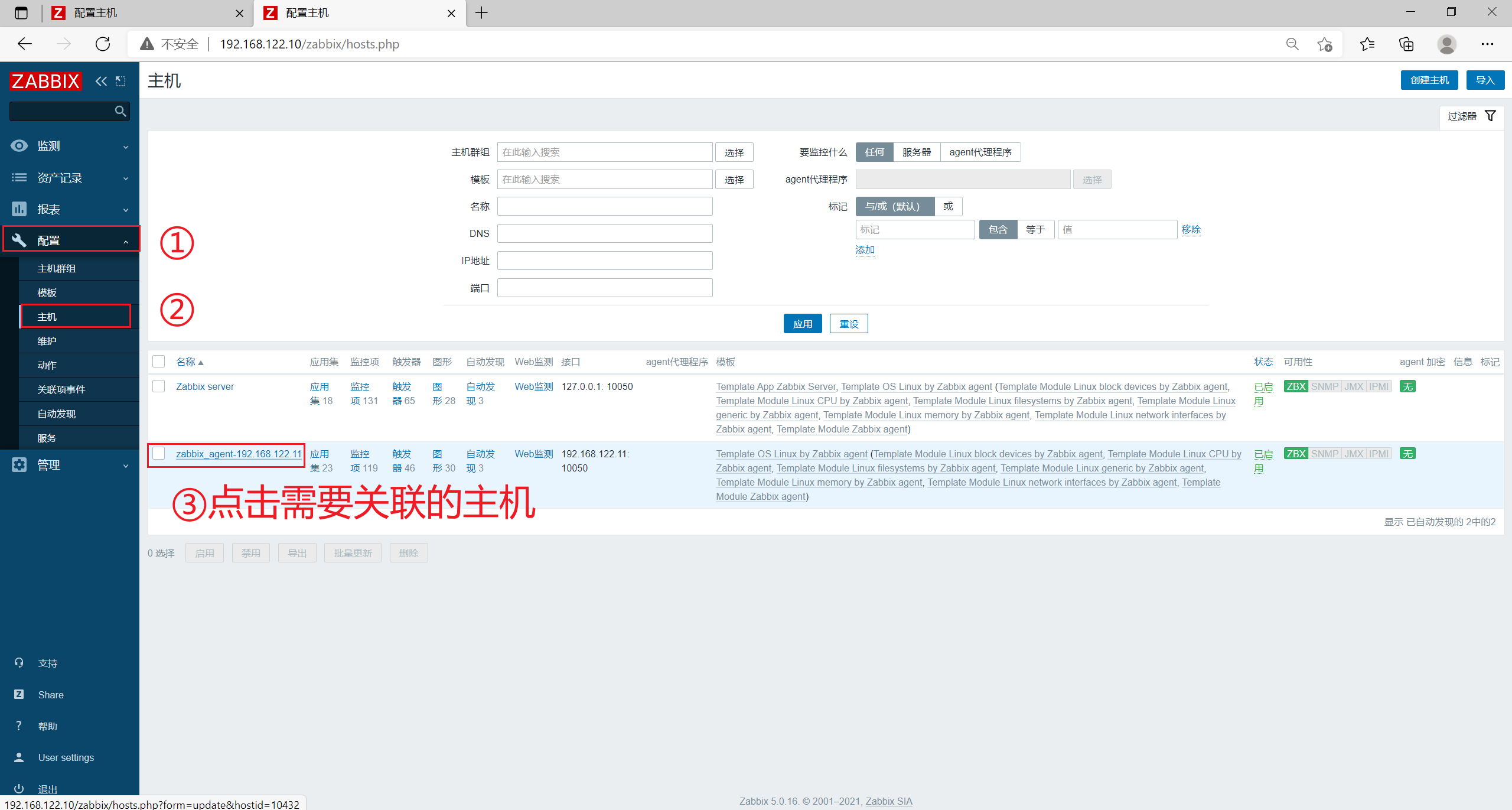Viewport: 1512px width, 810px height.
Task: Click the headset icon for 支持
Action: [x=19, y=663]
